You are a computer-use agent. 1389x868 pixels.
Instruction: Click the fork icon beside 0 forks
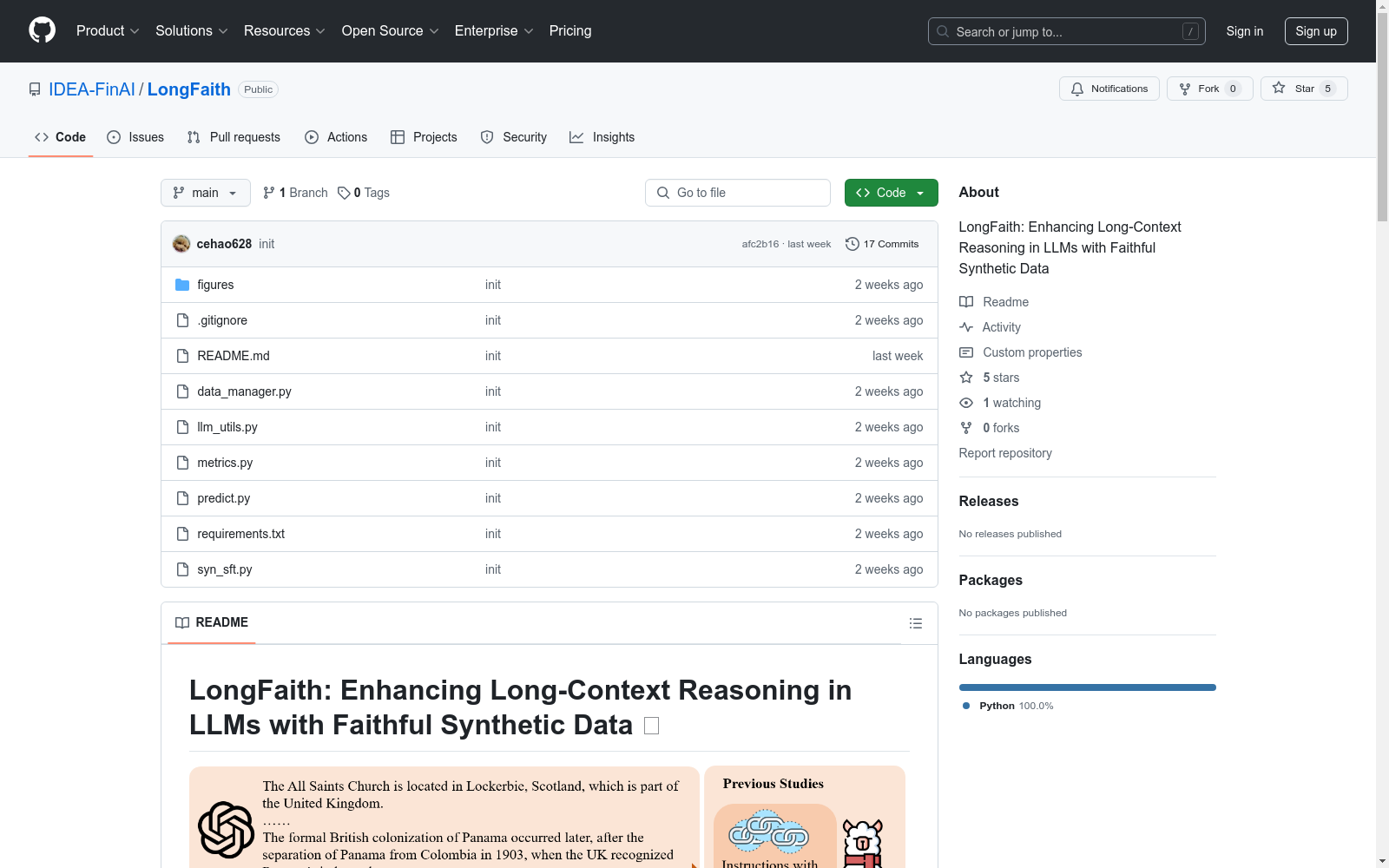point(966,428)
